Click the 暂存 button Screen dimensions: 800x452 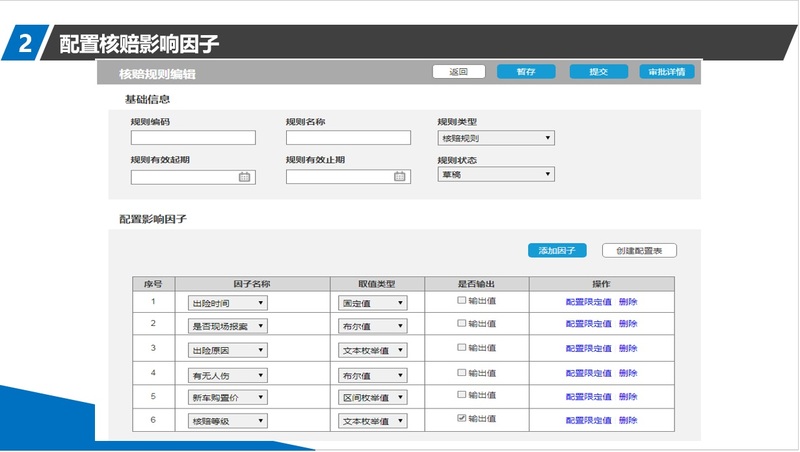point(526,72)
